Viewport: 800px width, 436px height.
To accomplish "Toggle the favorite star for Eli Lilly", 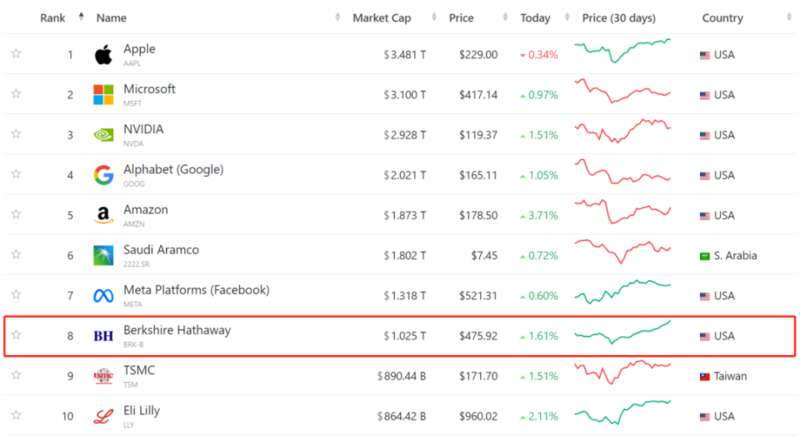I will (16, 415).
